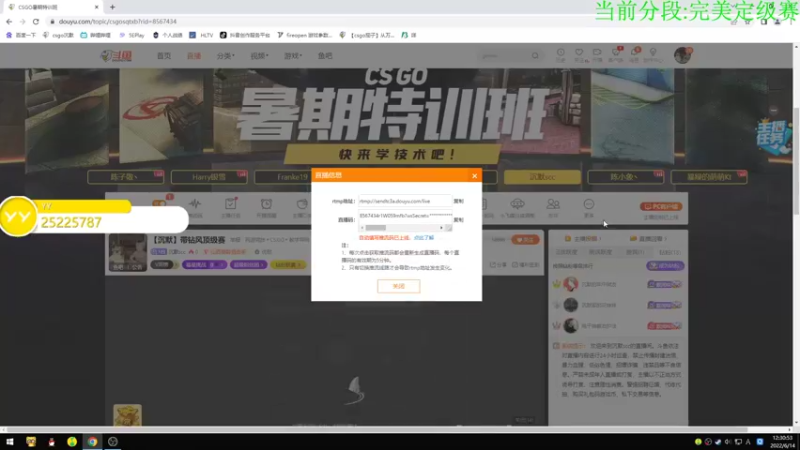
Task: Open the treasure chest icon below the stream
Action: (x=127, y=415)
